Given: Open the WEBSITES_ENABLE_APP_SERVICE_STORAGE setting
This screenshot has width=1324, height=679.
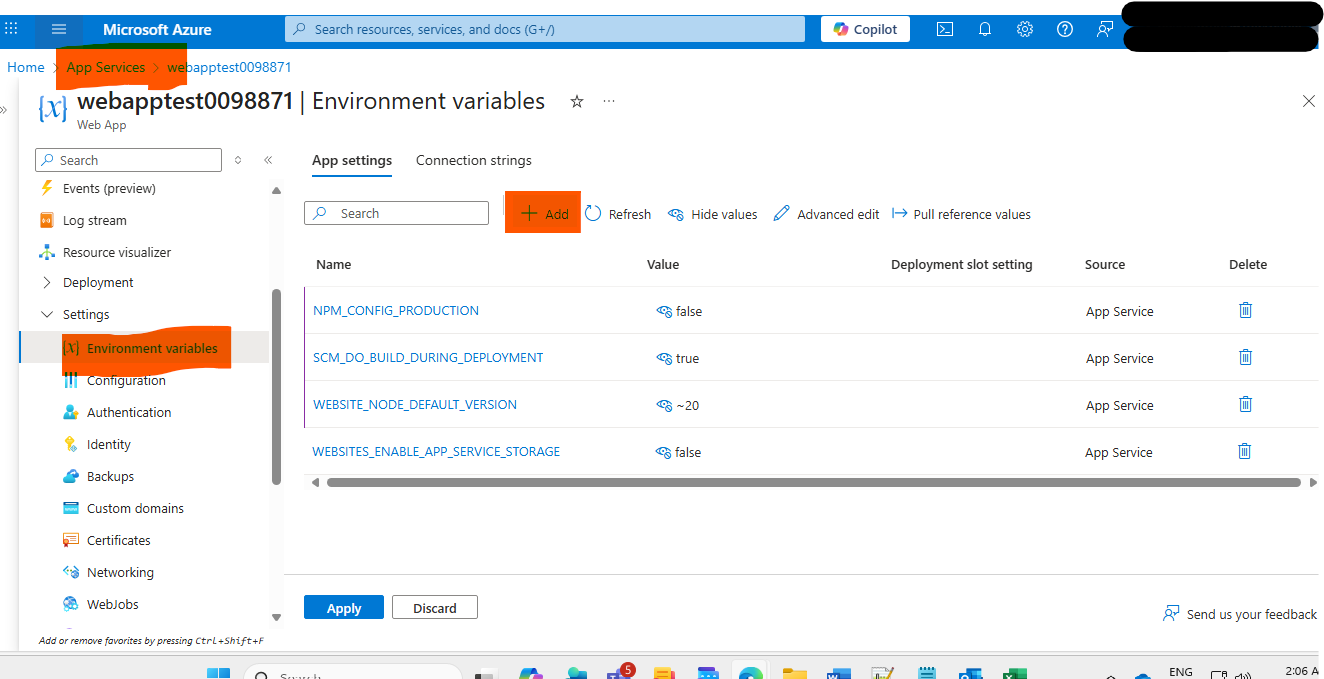Looking at the screenshot, I should tap(436, 451).
